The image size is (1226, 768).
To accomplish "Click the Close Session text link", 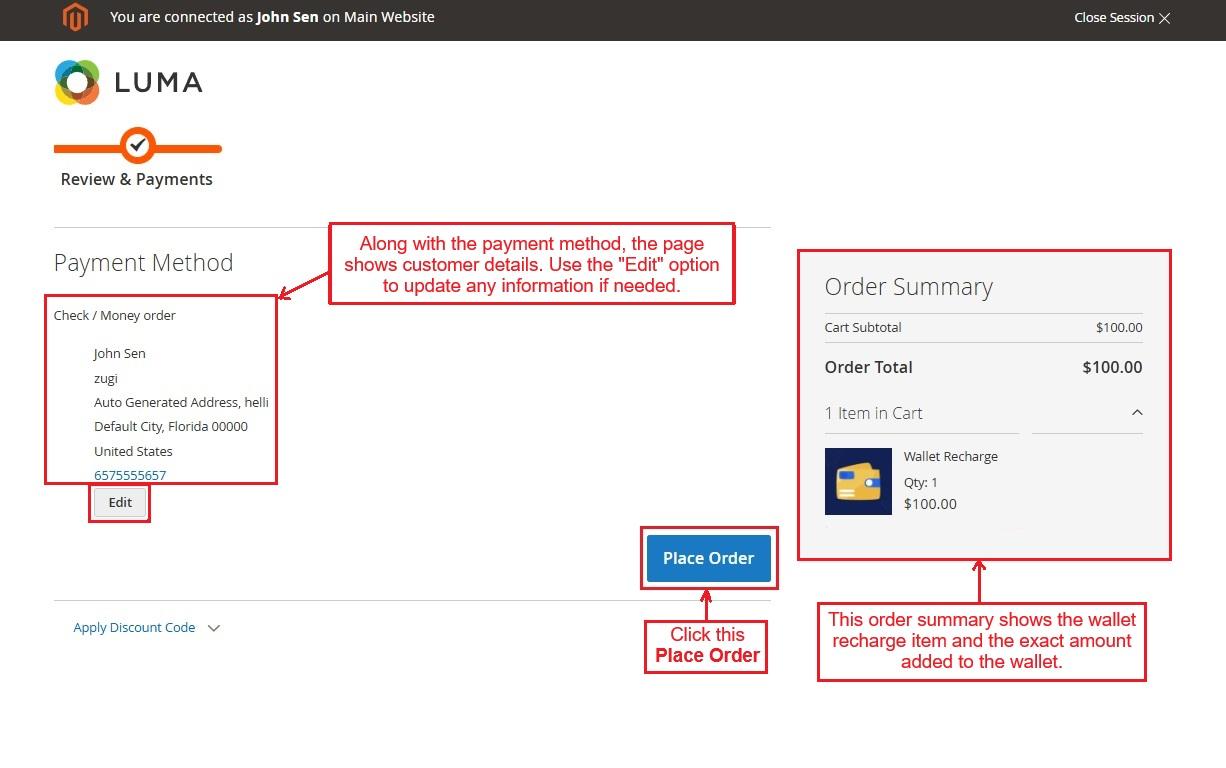I will (x=1113, y=18).
